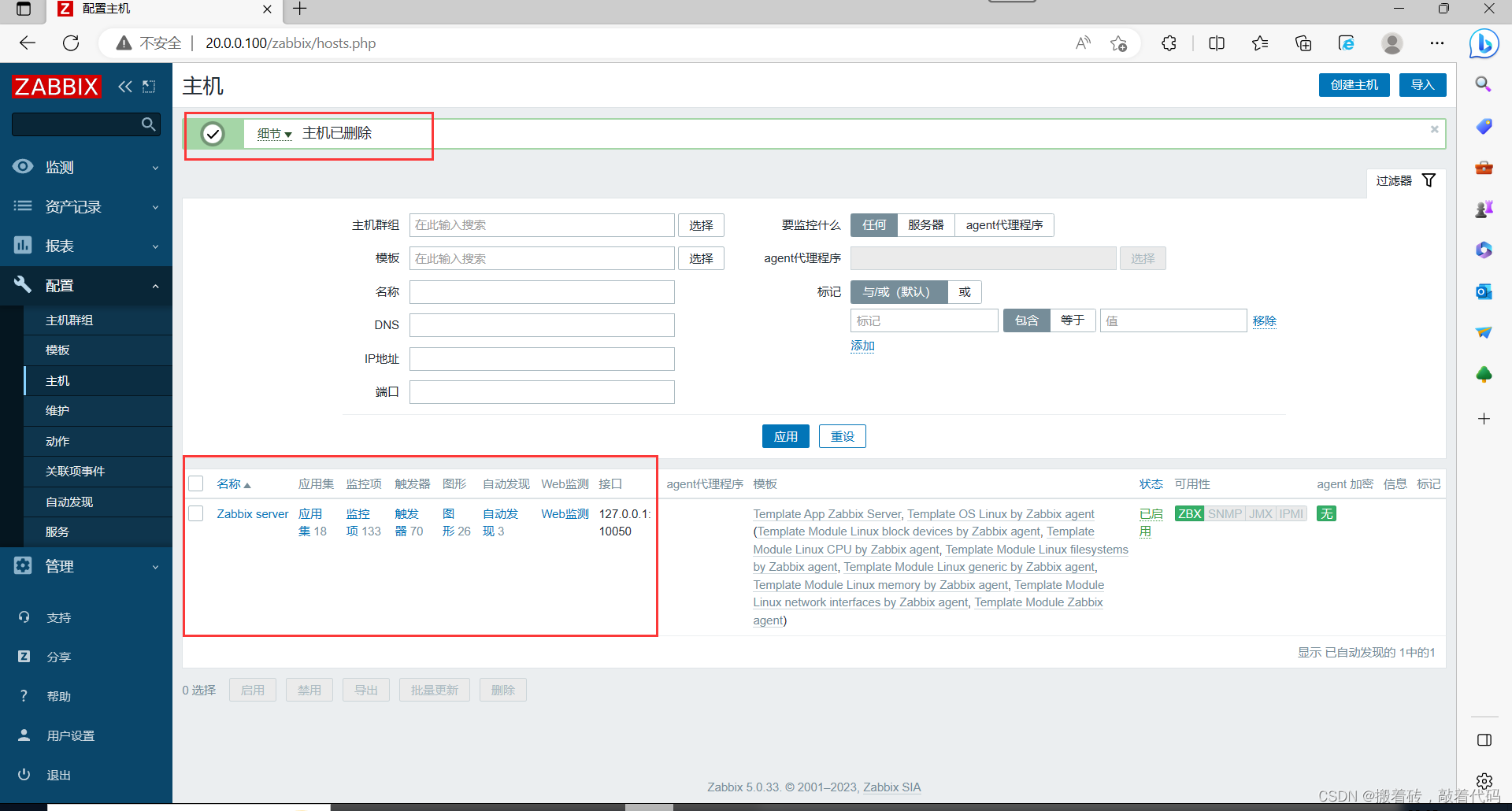This screenshot has height=811, width=1512.
Task: Open Bing Copilot sidebar icon
Action: 1484,43
